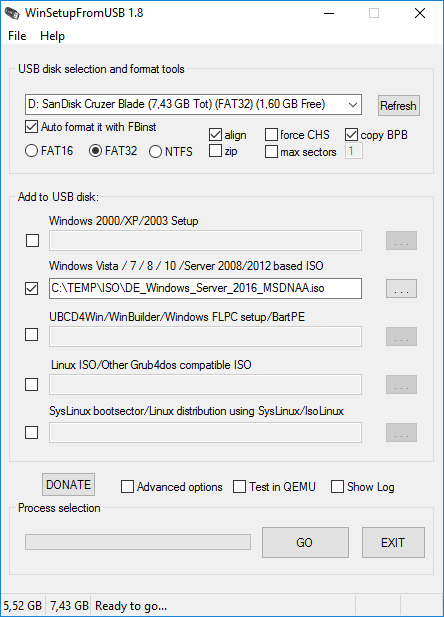Image resolution: width=444 pixels, height=617 pixels.
Task: Open the USB disk selection dropdown
Action: click(x=193, y=104)
